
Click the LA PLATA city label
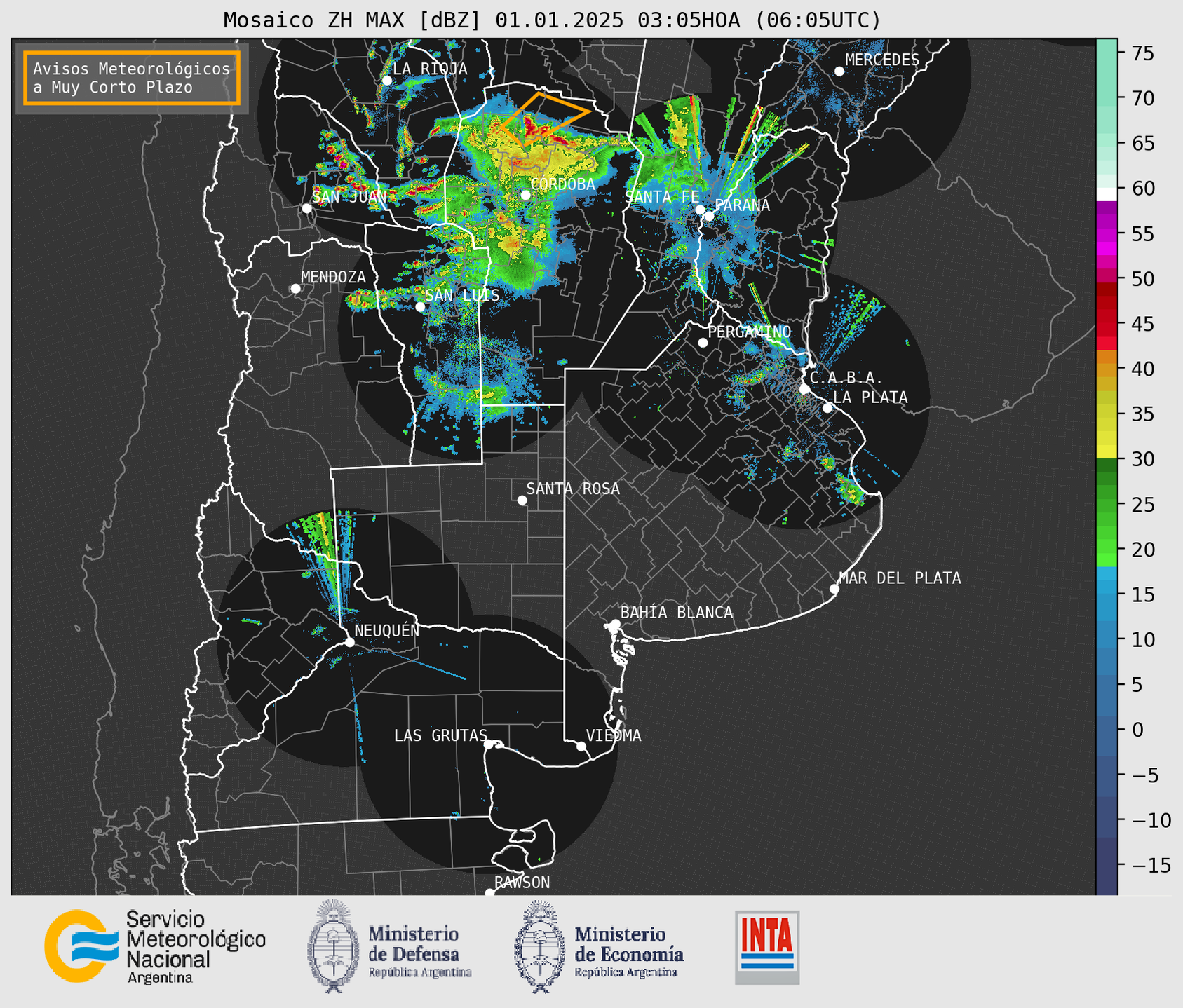click(870, 397)
